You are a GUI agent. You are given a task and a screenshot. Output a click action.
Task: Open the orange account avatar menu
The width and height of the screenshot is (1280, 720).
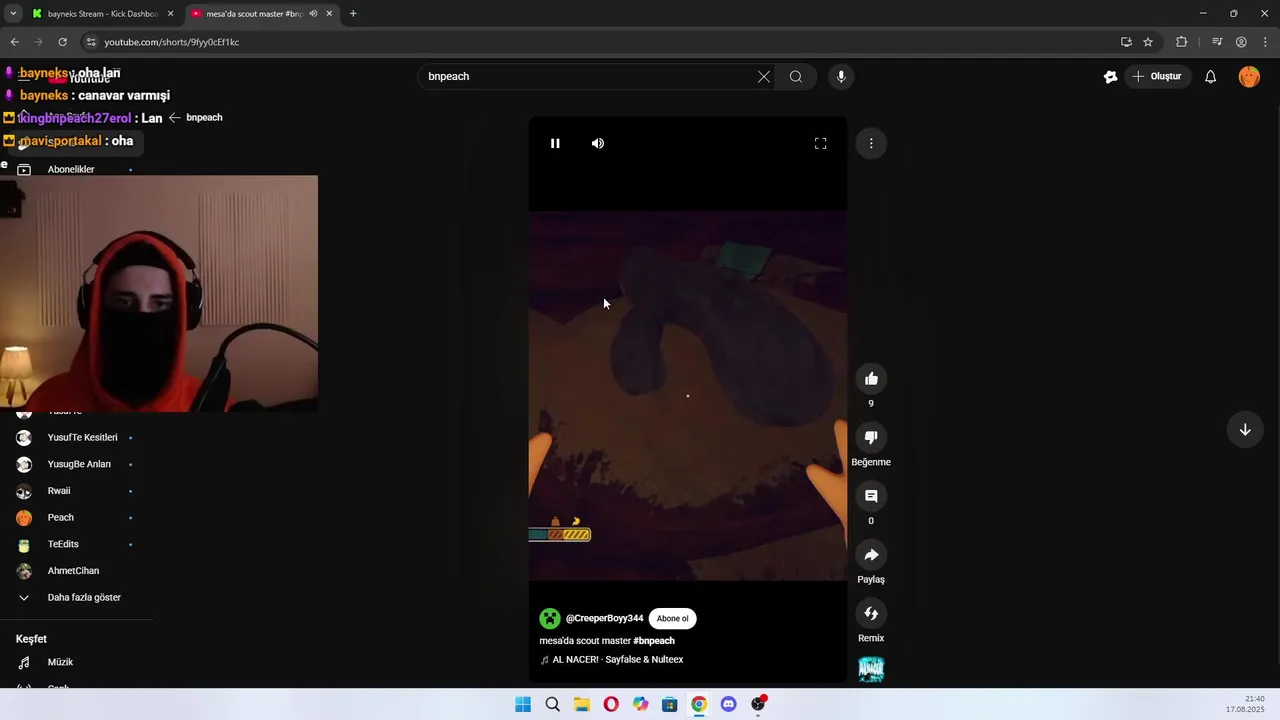coord(1249,76)
